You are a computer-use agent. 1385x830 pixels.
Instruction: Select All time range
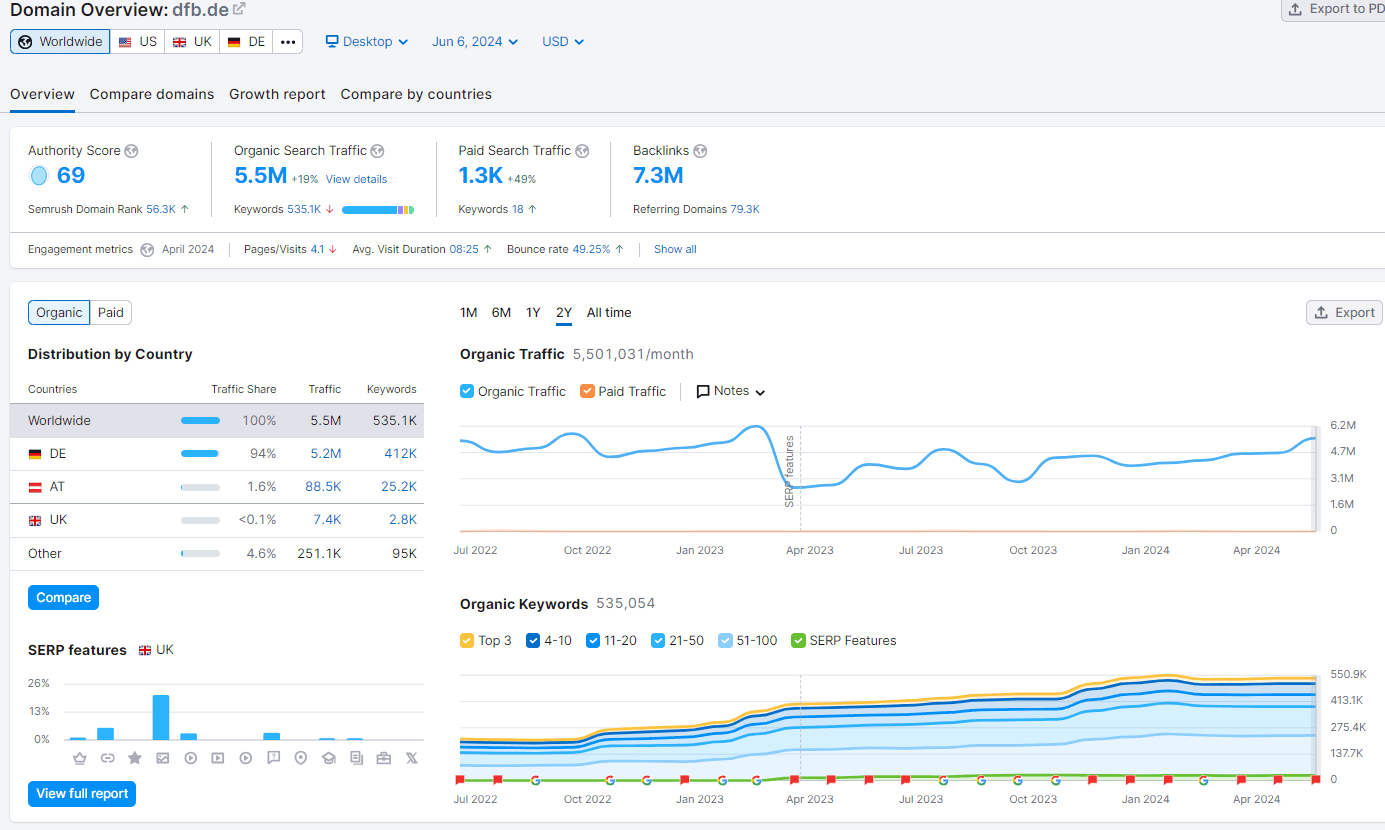point(609,313)
